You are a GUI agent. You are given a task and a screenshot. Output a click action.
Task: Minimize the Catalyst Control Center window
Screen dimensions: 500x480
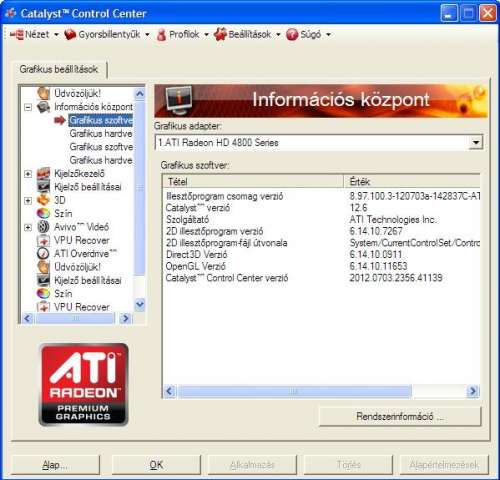[x=449, y=13]
